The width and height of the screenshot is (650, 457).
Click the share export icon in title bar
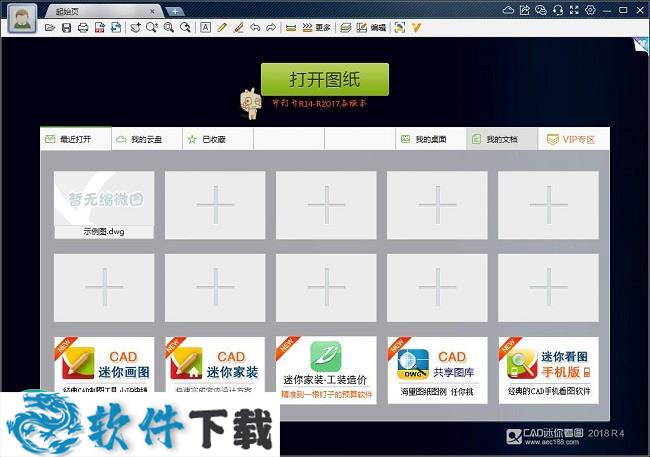click(524, 10)
